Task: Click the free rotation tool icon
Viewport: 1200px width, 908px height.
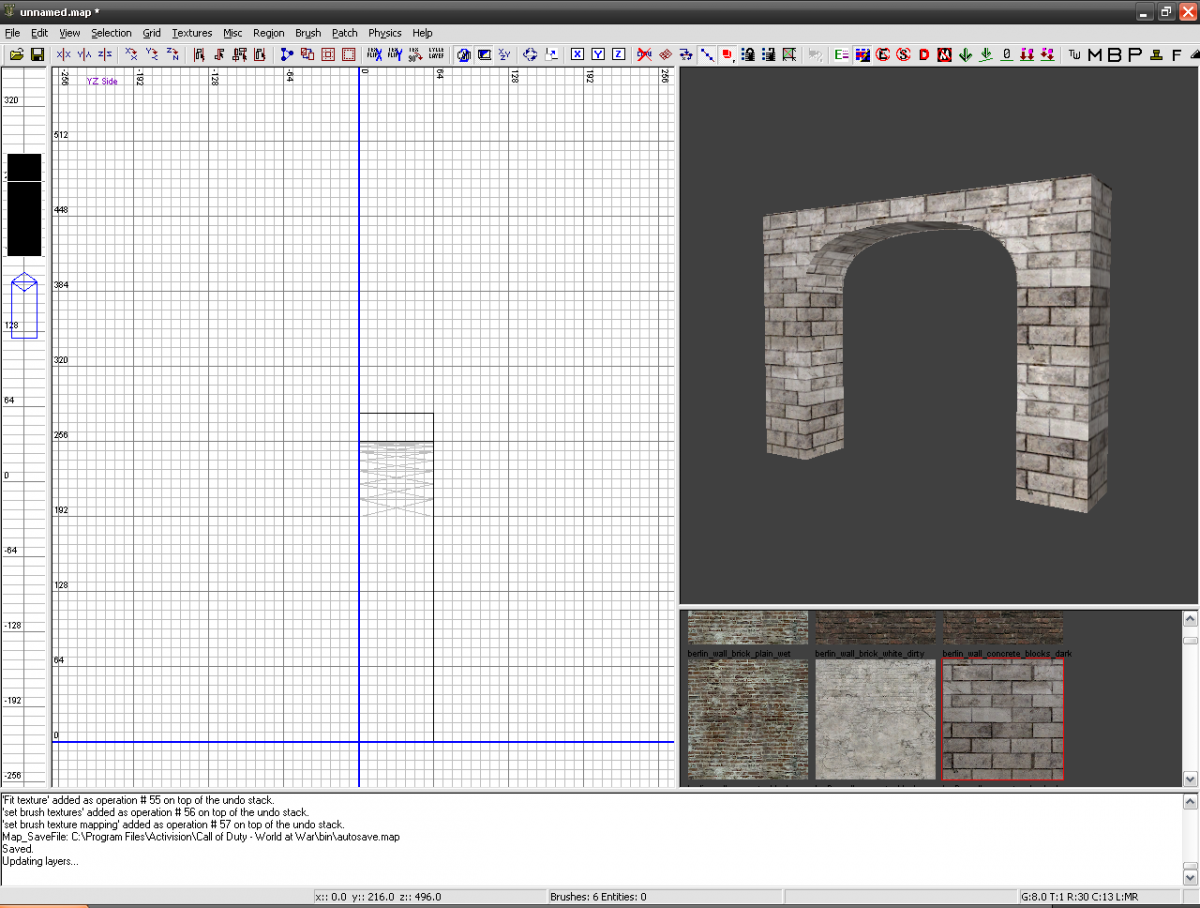Action: tap(530, 55)
